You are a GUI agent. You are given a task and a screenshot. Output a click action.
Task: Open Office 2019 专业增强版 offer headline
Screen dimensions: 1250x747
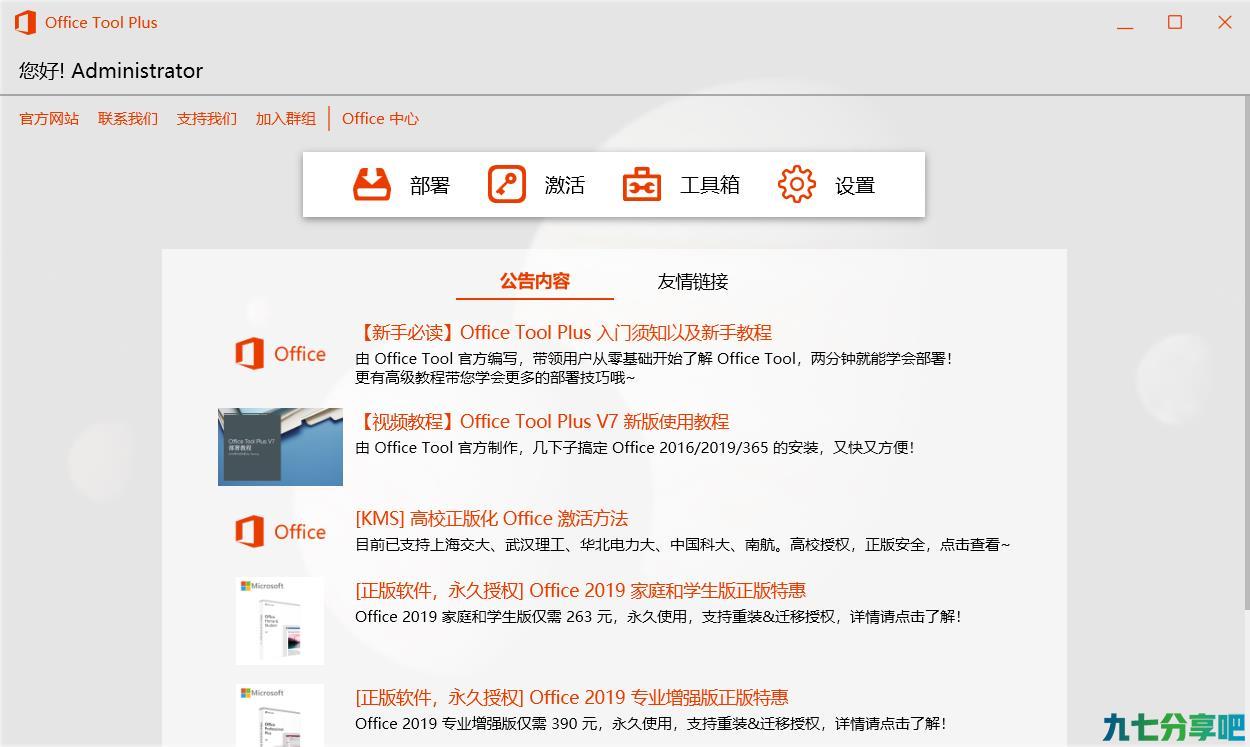[572, 697]
